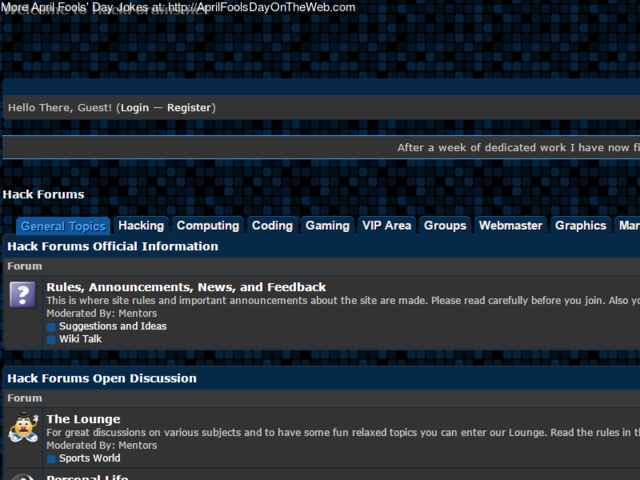Select the VIP Area tab
This screenshot has width=640, height=480.
(x=387, y=226)
